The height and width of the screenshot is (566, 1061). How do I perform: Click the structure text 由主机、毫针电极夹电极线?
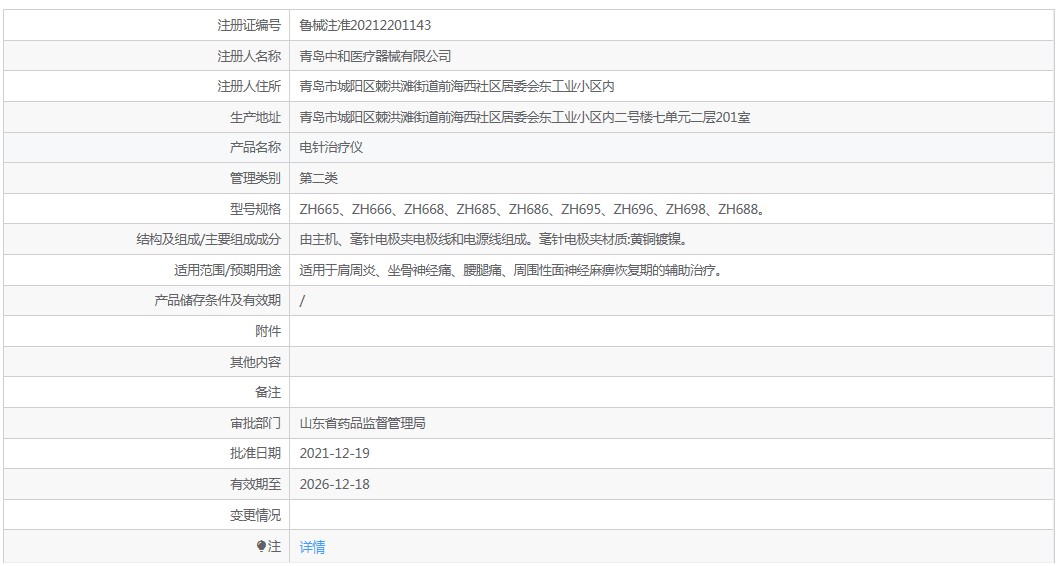point(494,239)
